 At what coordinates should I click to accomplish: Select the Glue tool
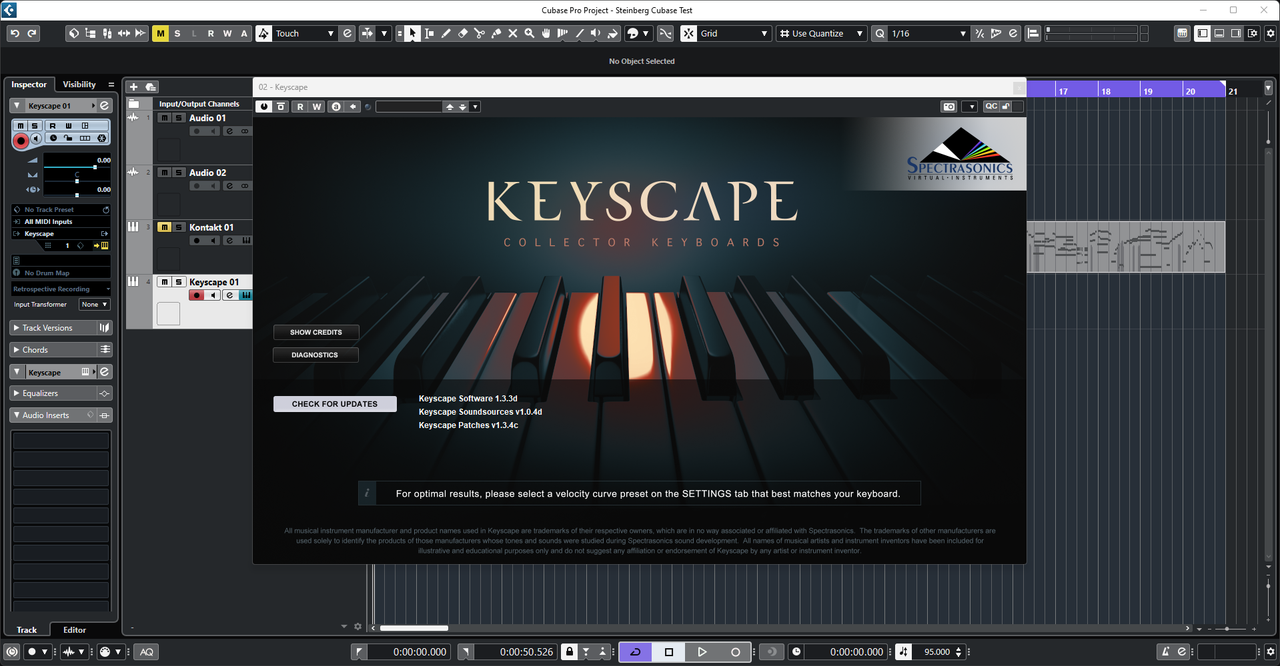coord(496,33)
